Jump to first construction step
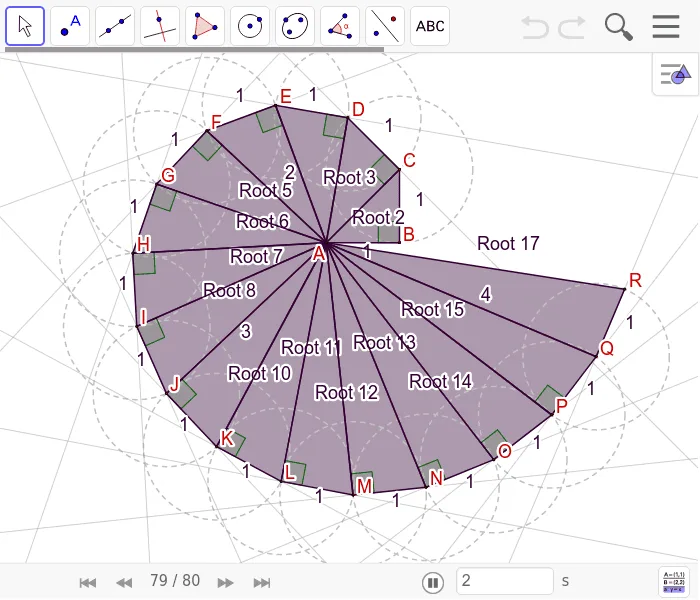 tap(88, 583)
